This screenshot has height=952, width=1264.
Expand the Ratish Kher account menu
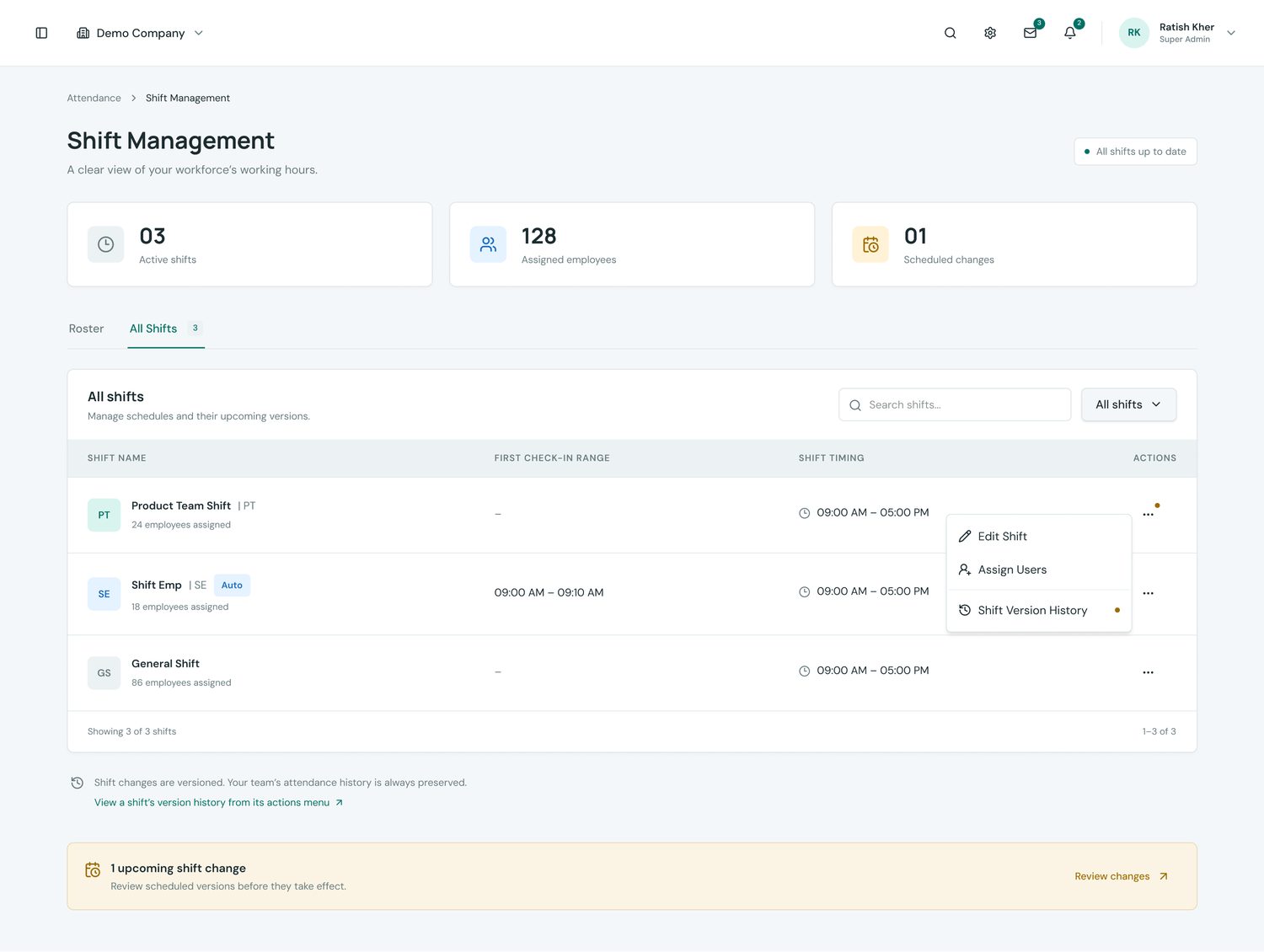point(1178,33)
